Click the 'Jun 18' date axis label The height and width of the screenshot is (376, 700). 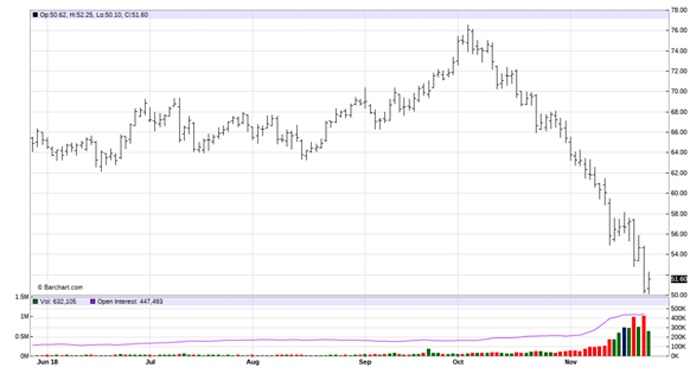point(47,362)
